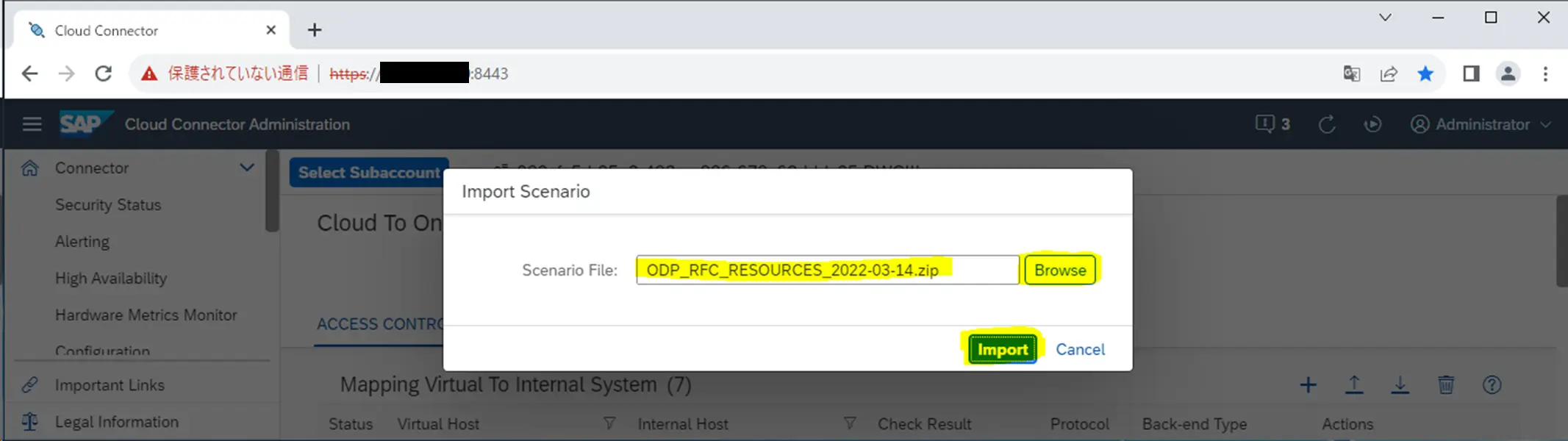
Task: Open the hamburger navigation menu
Action: pos(32,124)
